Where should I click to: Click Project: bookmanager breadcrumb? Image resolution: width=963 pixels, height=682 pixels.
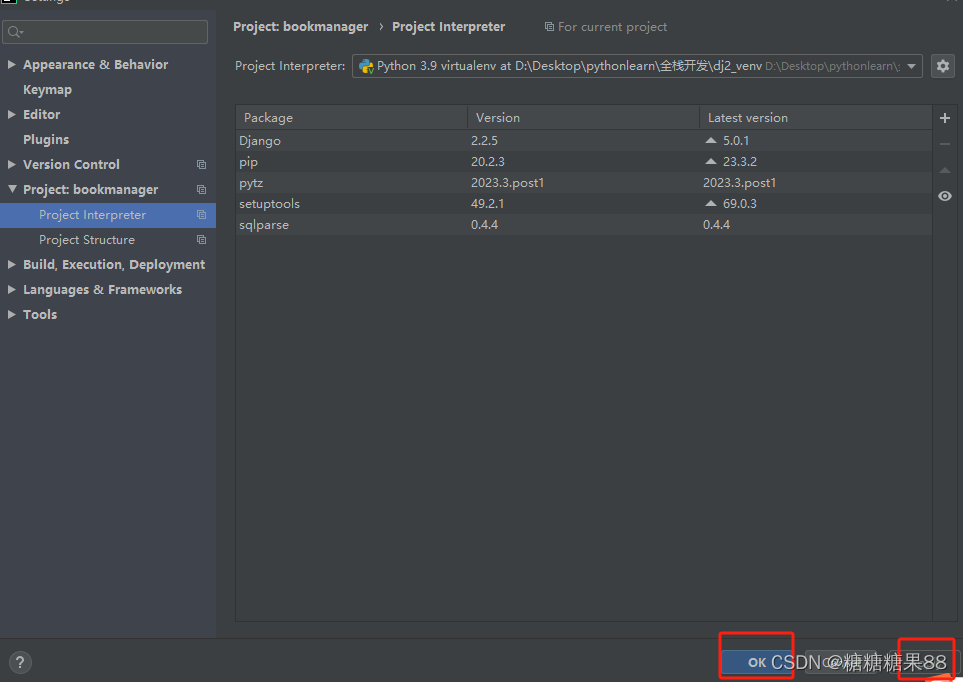pyautogui.click(x=300, y=27)
